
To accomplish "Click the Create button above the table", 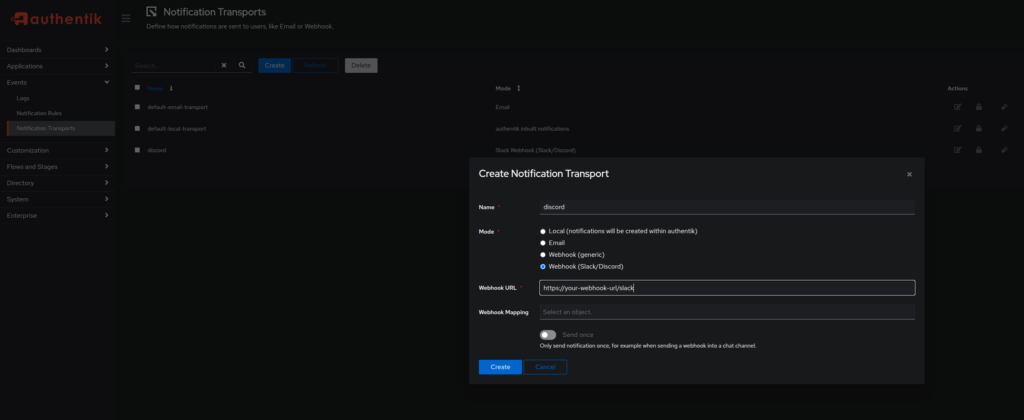I will [x=274, y=65].
